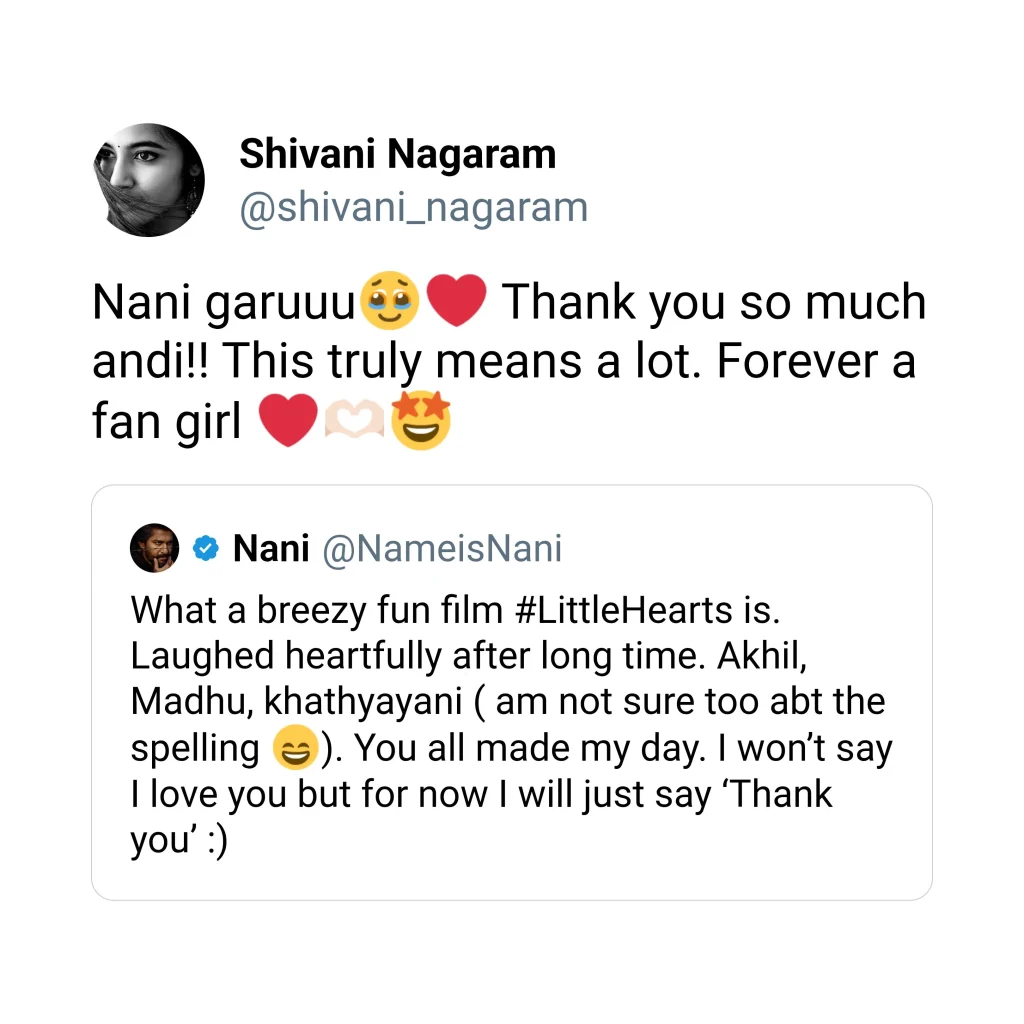The width and height of the screenshot is (1024, 1024).
Task: Open the @NameisNani handle
Action: coord(441,549)
